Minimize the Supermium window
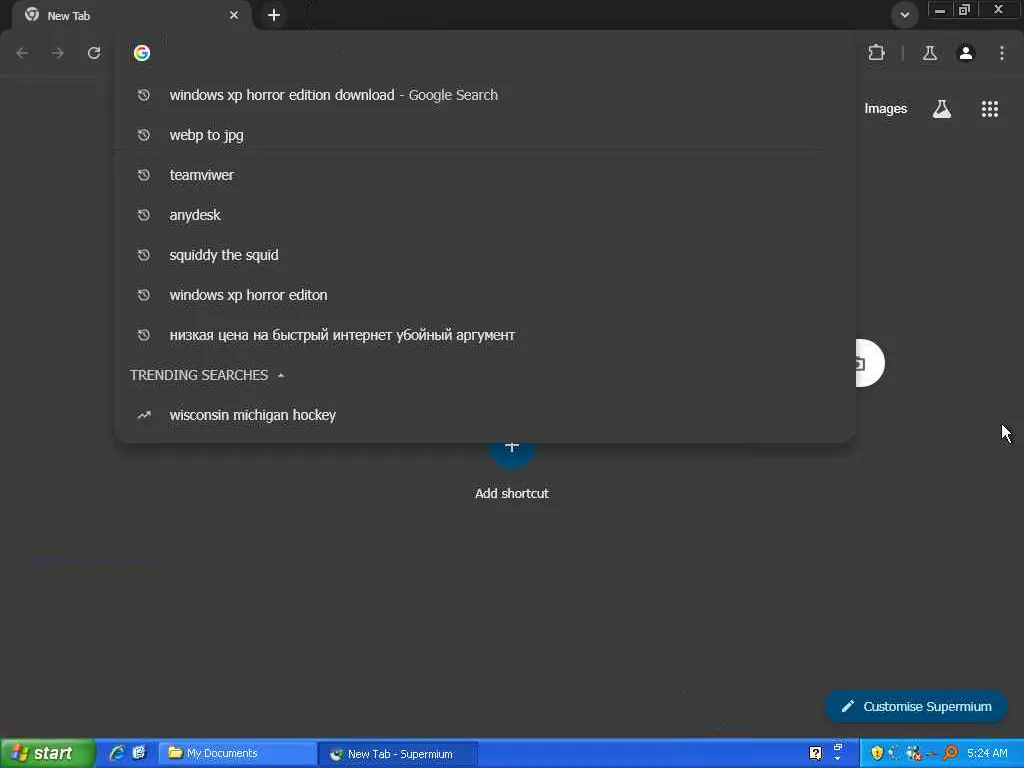Image resolution: width=1024 pixels, height=768 pixels. [x=940, y=10]
